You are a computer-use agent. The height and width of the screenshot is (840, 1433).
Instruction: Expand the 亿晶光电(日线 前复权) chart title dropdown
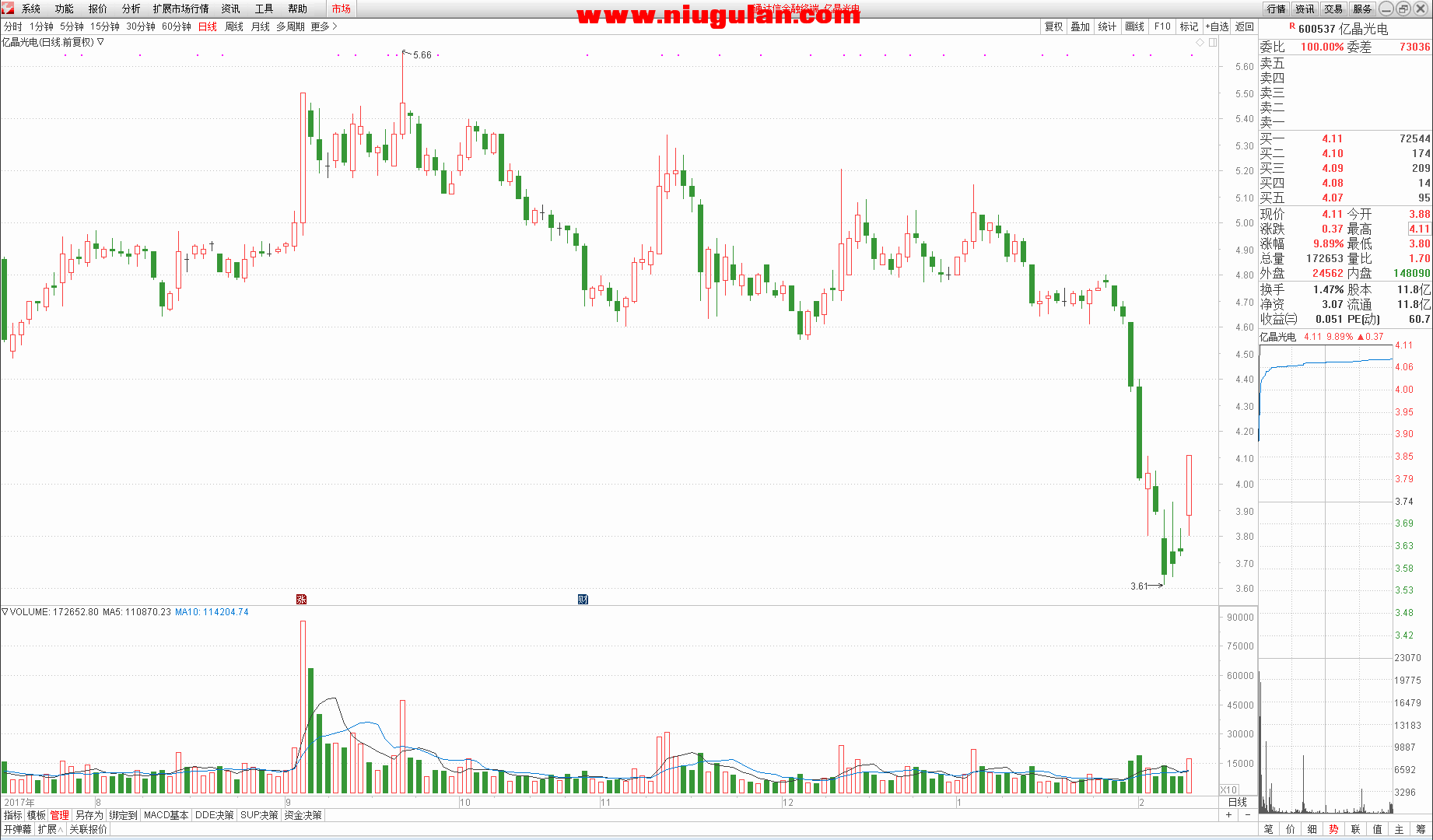click(100, 42)
